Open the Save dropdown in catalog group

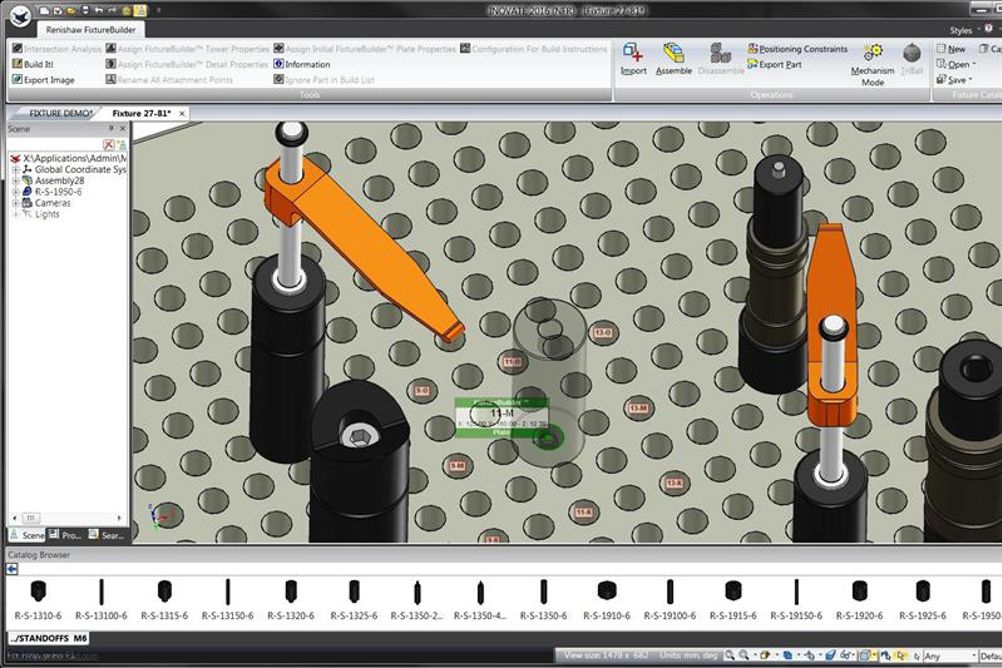[x=954, y=80]
